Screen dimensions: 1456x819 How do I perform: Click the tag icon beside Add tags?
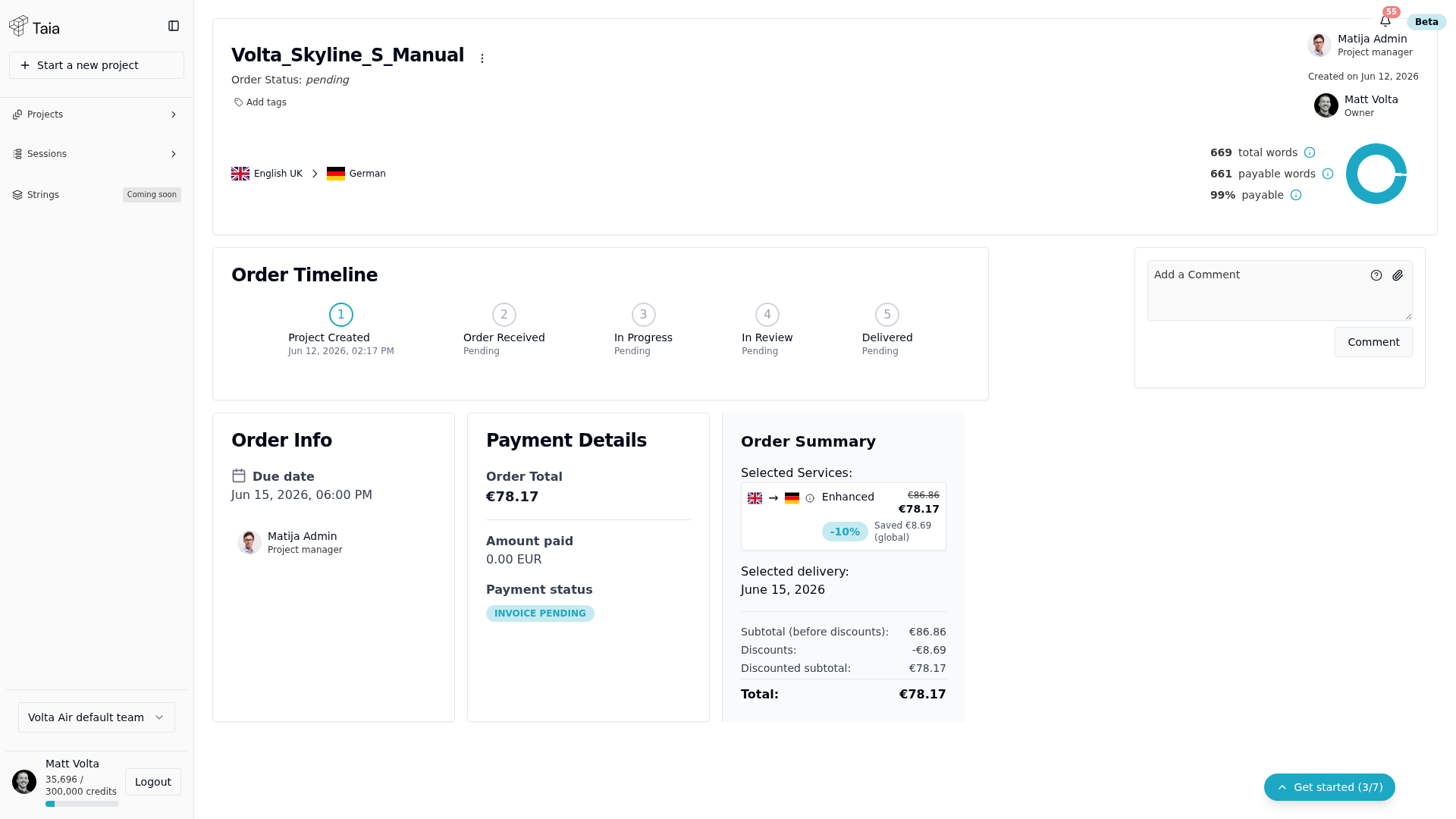pos(238,102)
